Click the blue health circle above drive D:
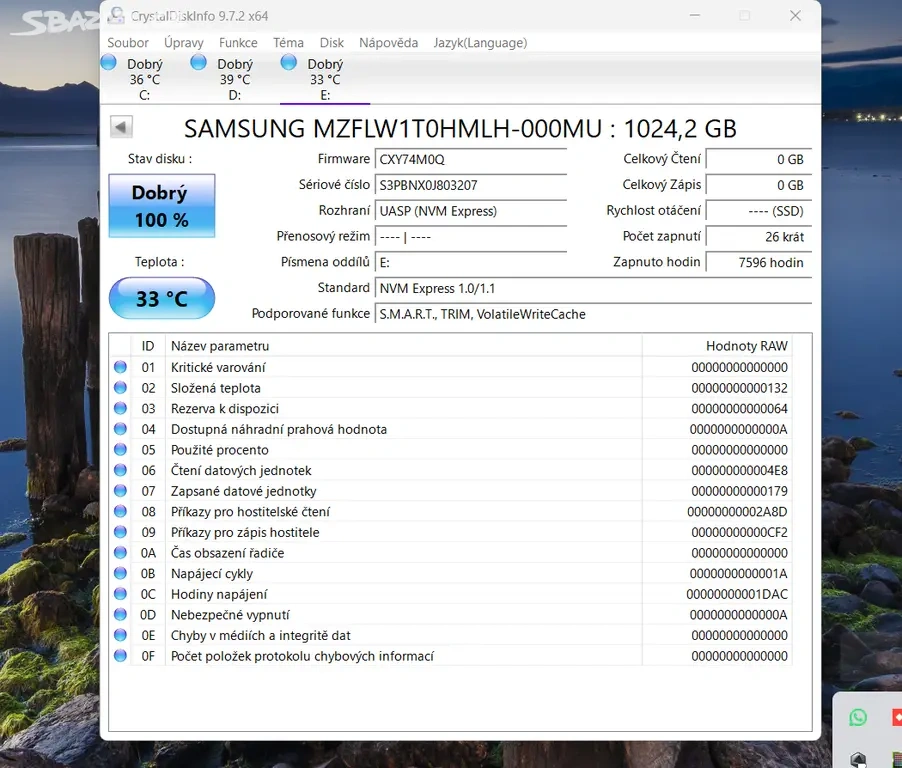Viewport: 902px width, 768px height. pos(197,61)
